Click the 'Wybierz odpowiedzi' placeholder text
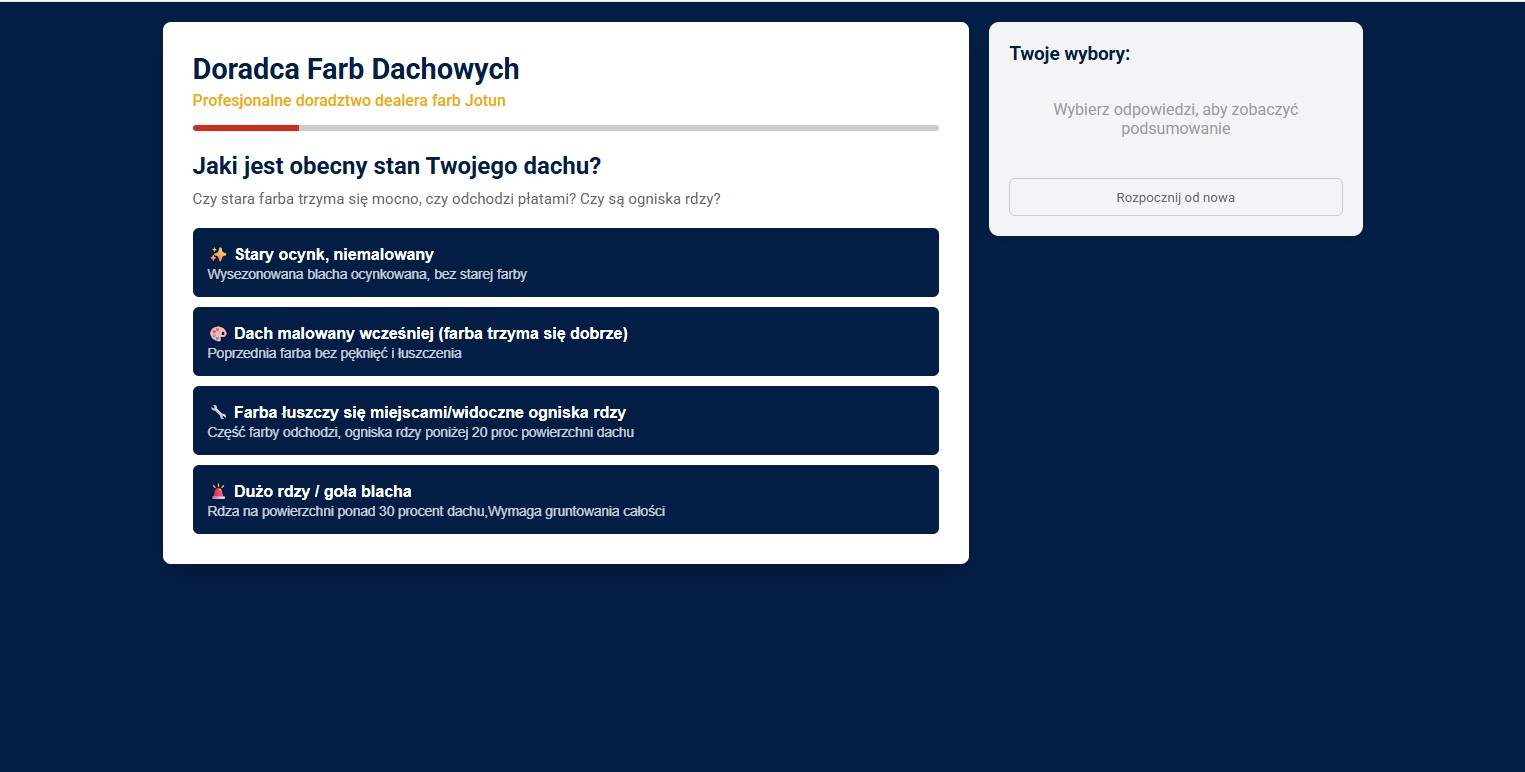Screen dimensions: 1525x772 coord(1175,119)
